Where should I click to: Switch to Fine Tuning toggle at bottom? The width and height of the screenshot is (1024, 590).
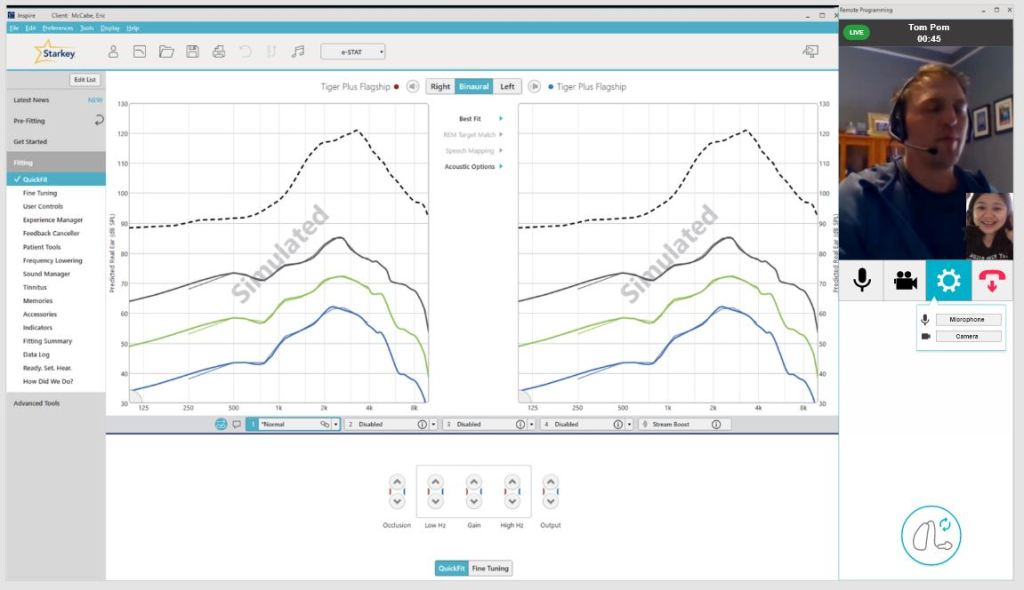pyautogui.click(x=490, y=568)
